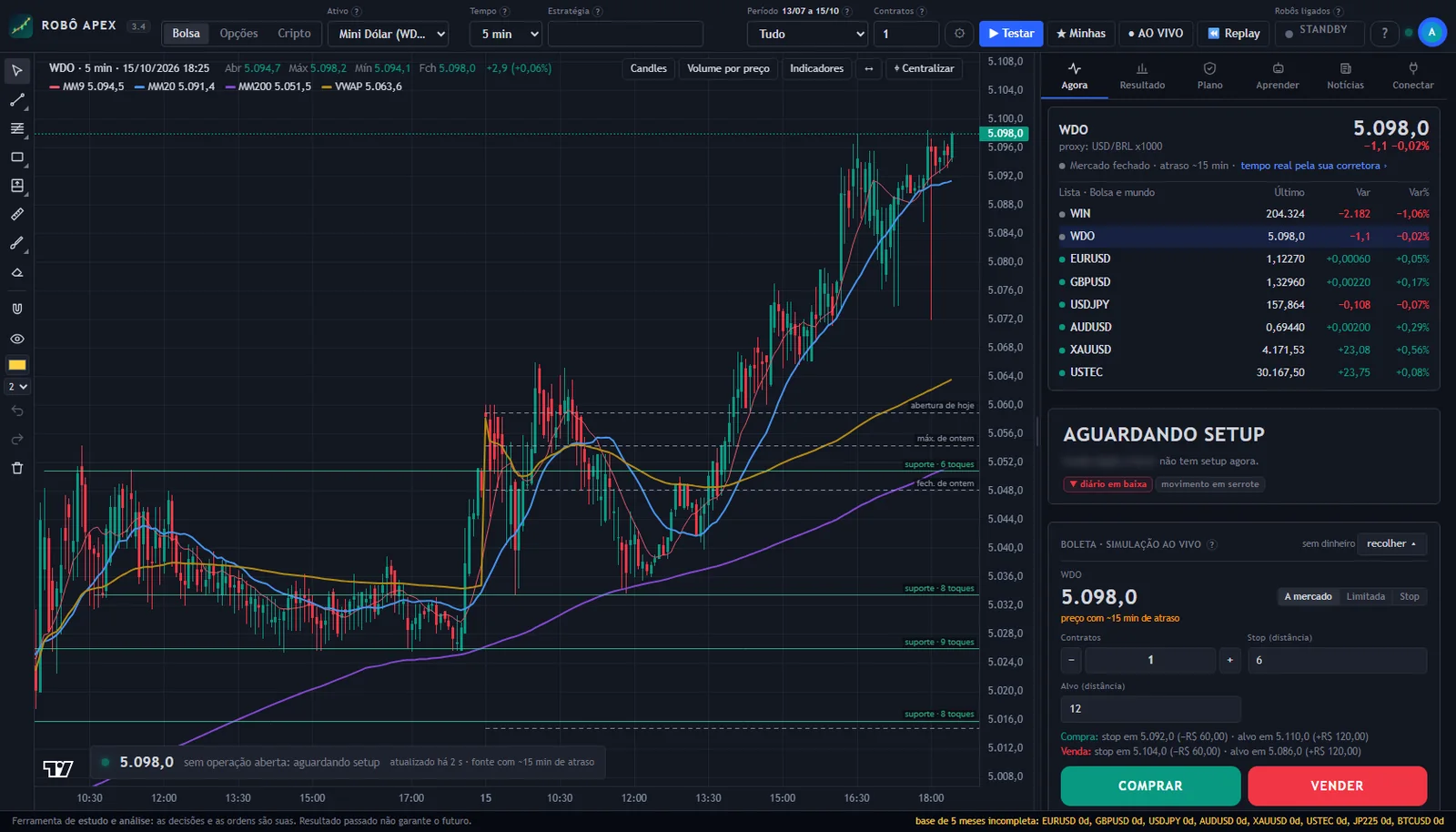Switch to the Cripto market tab
Screen dimensions: 1456x832
pos(294,34)
